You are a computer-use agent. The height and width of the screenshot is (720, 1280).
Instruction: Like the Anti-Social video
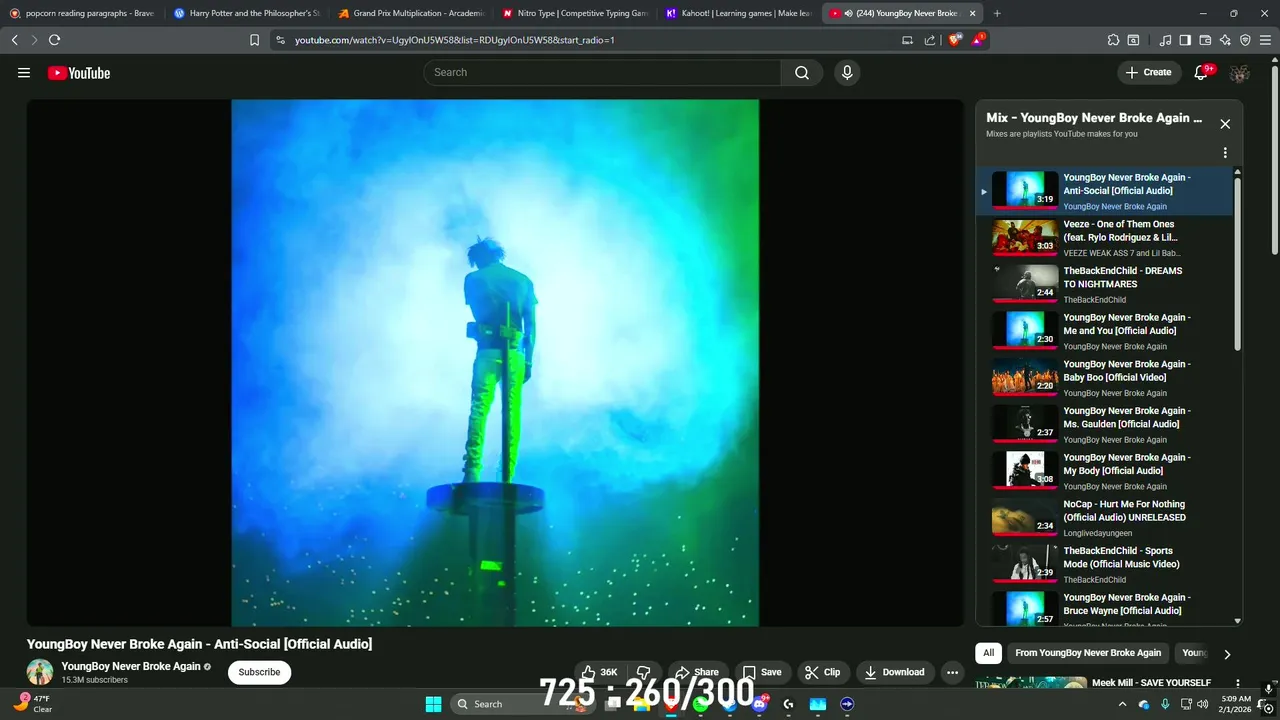click(600, 672)
